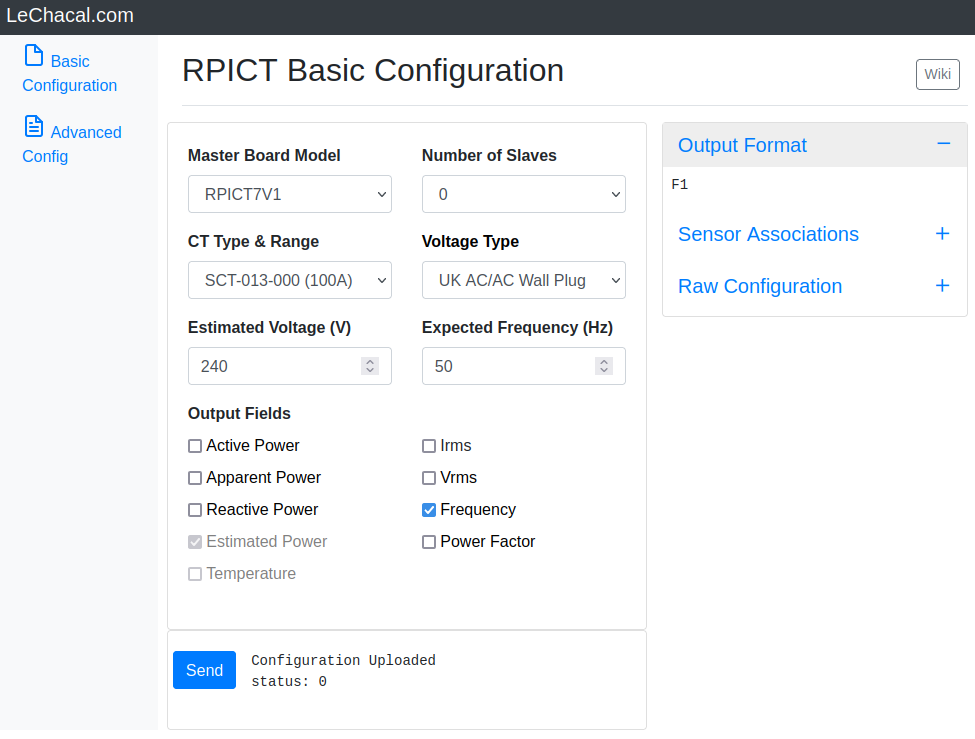This screenshot has height=739, width=975.
Task: Click the Basic Configuration page icon
Action: point(34,55)
